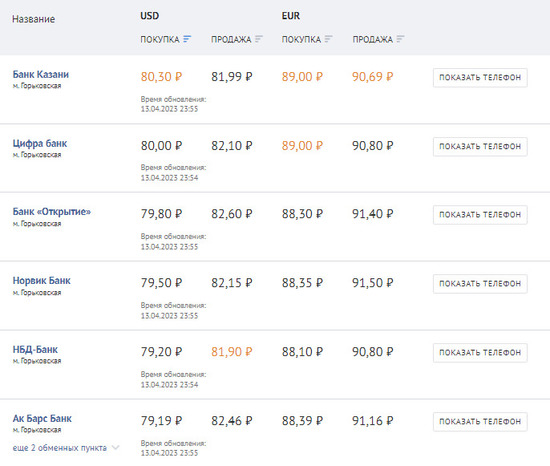Screen dimensions: 550x466
Task: Show phone for Ак Барс Банк
Action: click(480, 421)
